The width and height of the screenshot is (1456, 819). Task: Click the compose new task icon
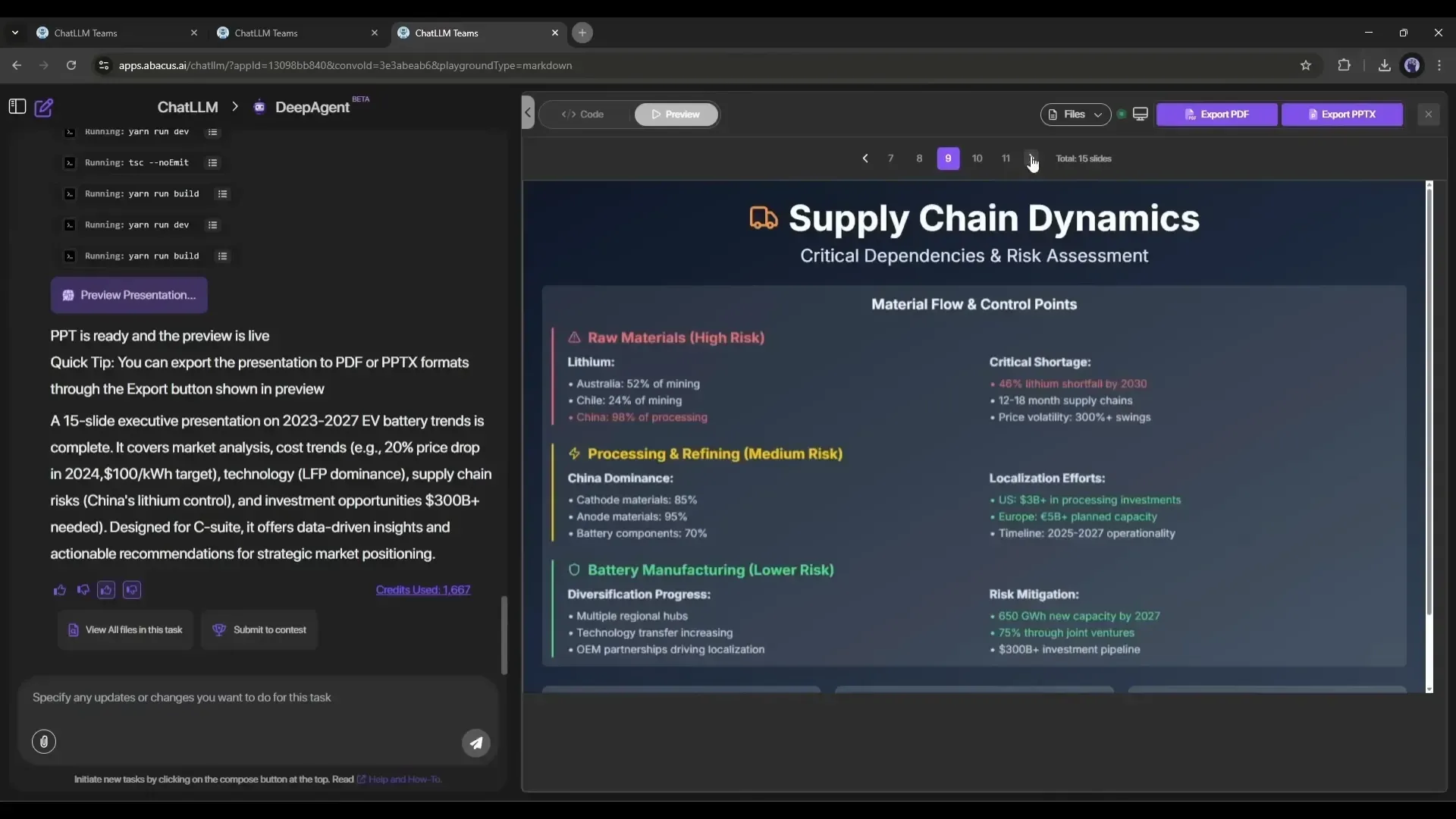pyautogui.click(x=44, y=107)
